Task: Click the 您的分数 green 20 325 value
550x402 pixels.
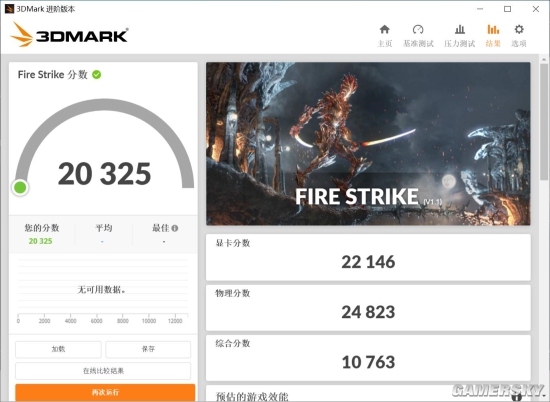Action: click(40, 241)
